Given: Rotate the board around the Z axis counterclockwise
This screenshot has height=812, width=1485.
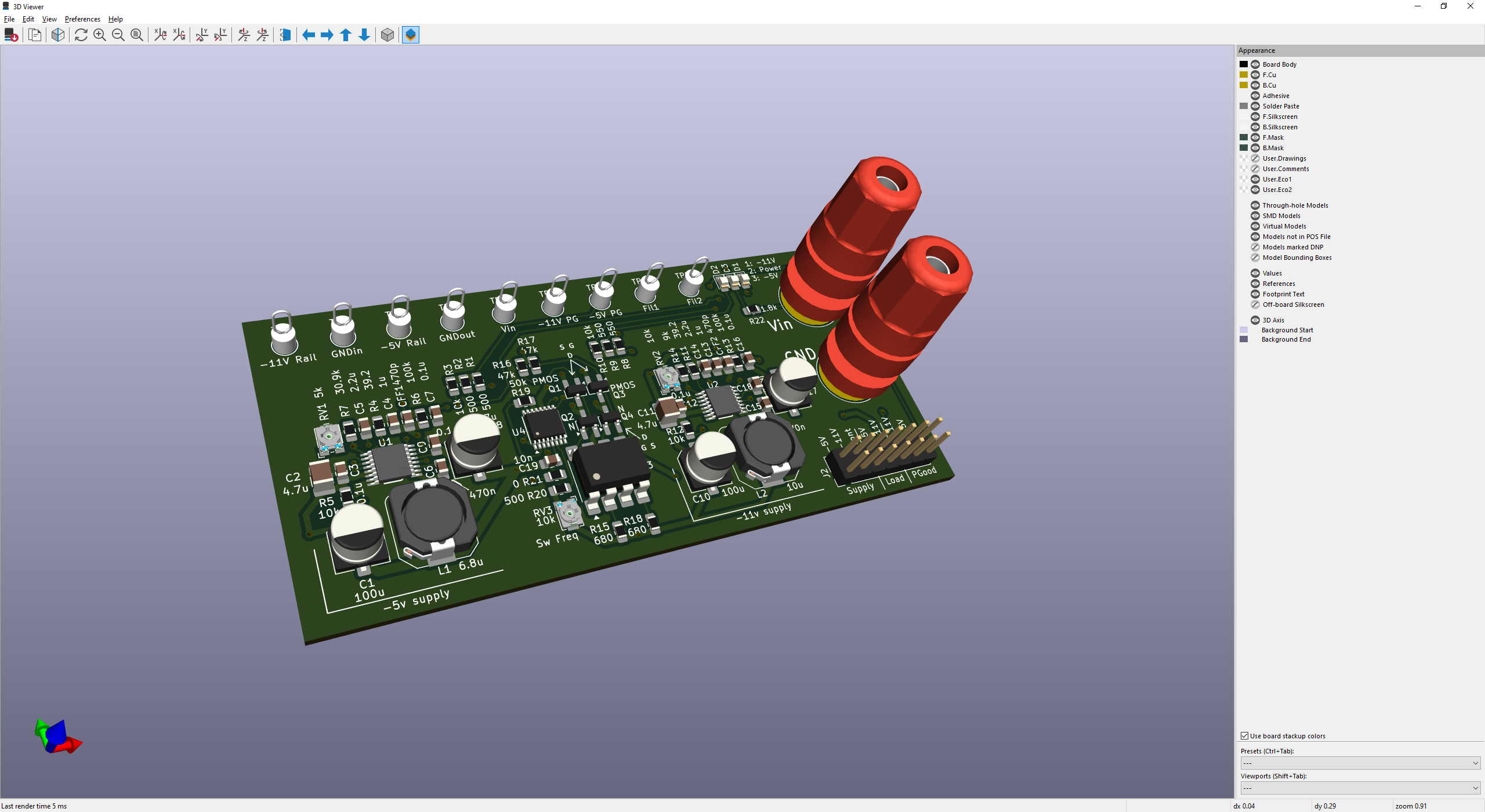Looking at the screenshot, I should pyautogui.click(x=263, y=35).
